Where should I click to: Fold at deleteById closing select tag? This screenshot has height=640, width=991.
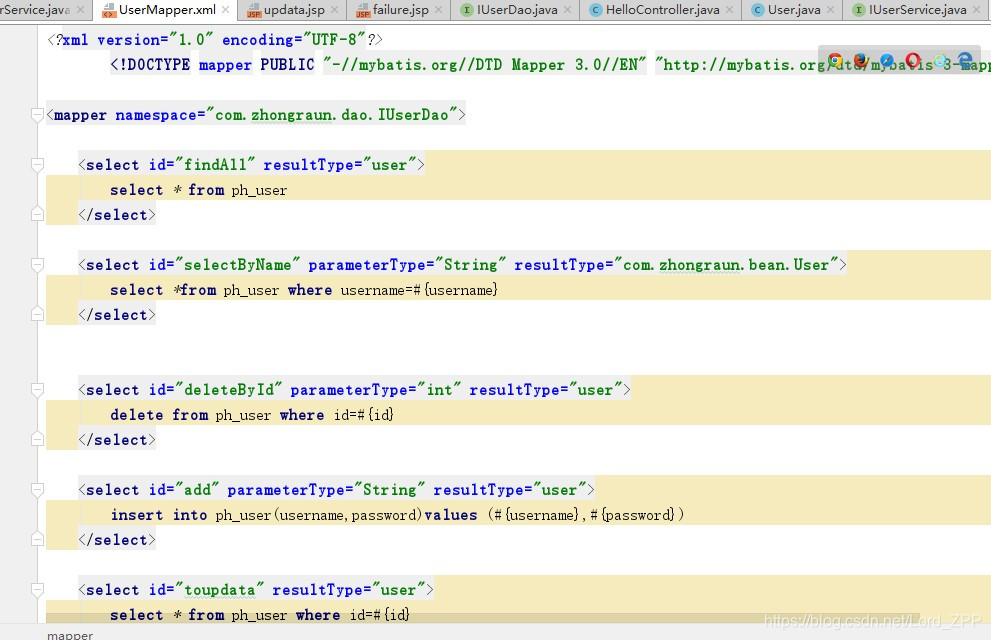tap(37, 439)
